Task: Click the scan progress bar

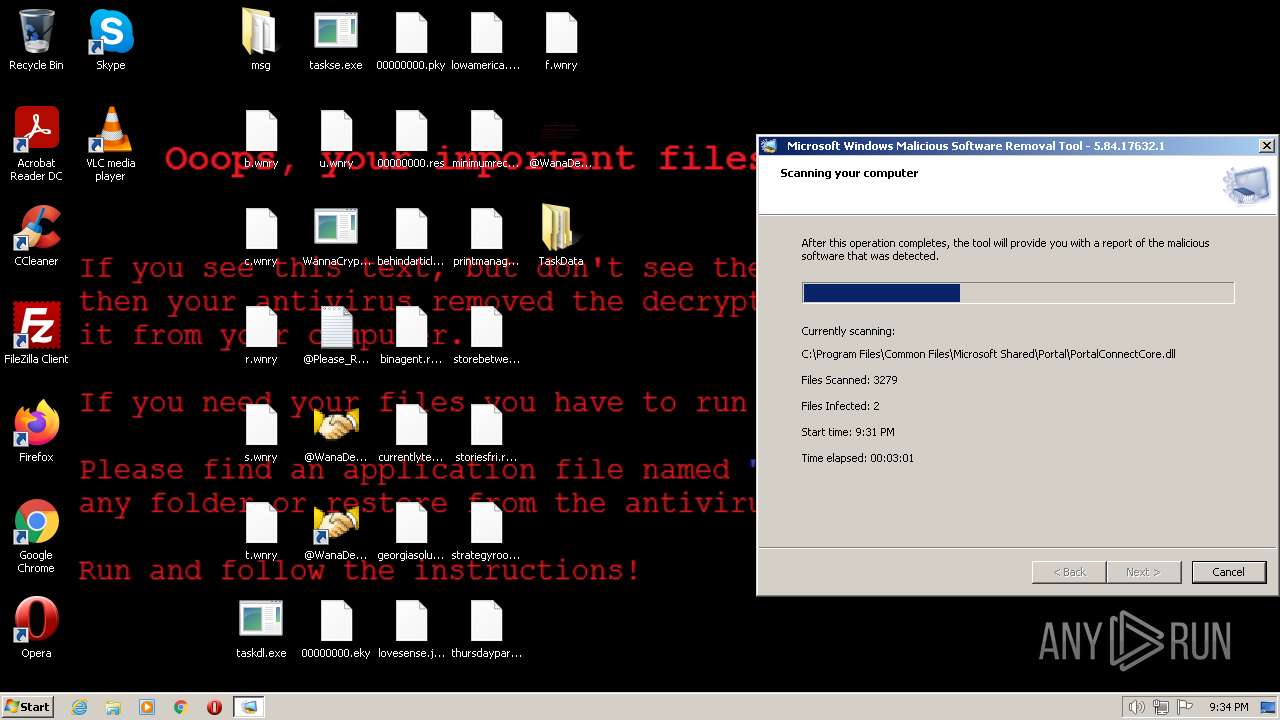Action: 1018,293
